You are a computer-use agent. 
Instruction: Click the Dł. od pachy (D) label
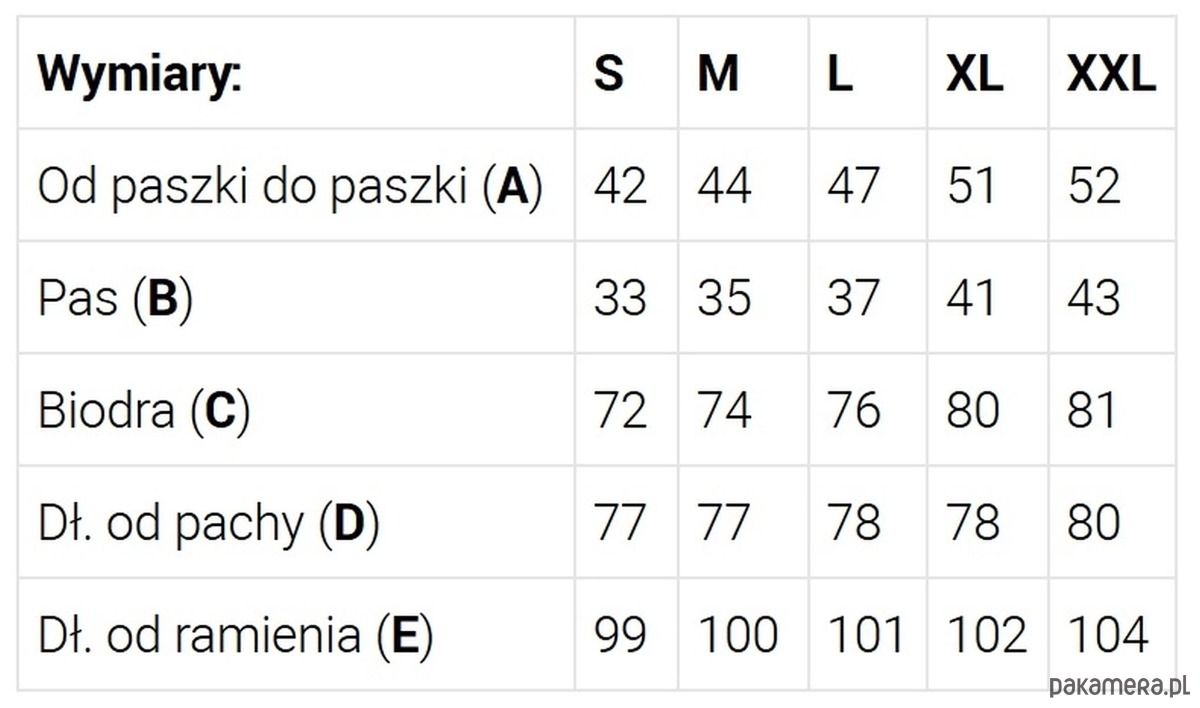[x=209, y=523]
